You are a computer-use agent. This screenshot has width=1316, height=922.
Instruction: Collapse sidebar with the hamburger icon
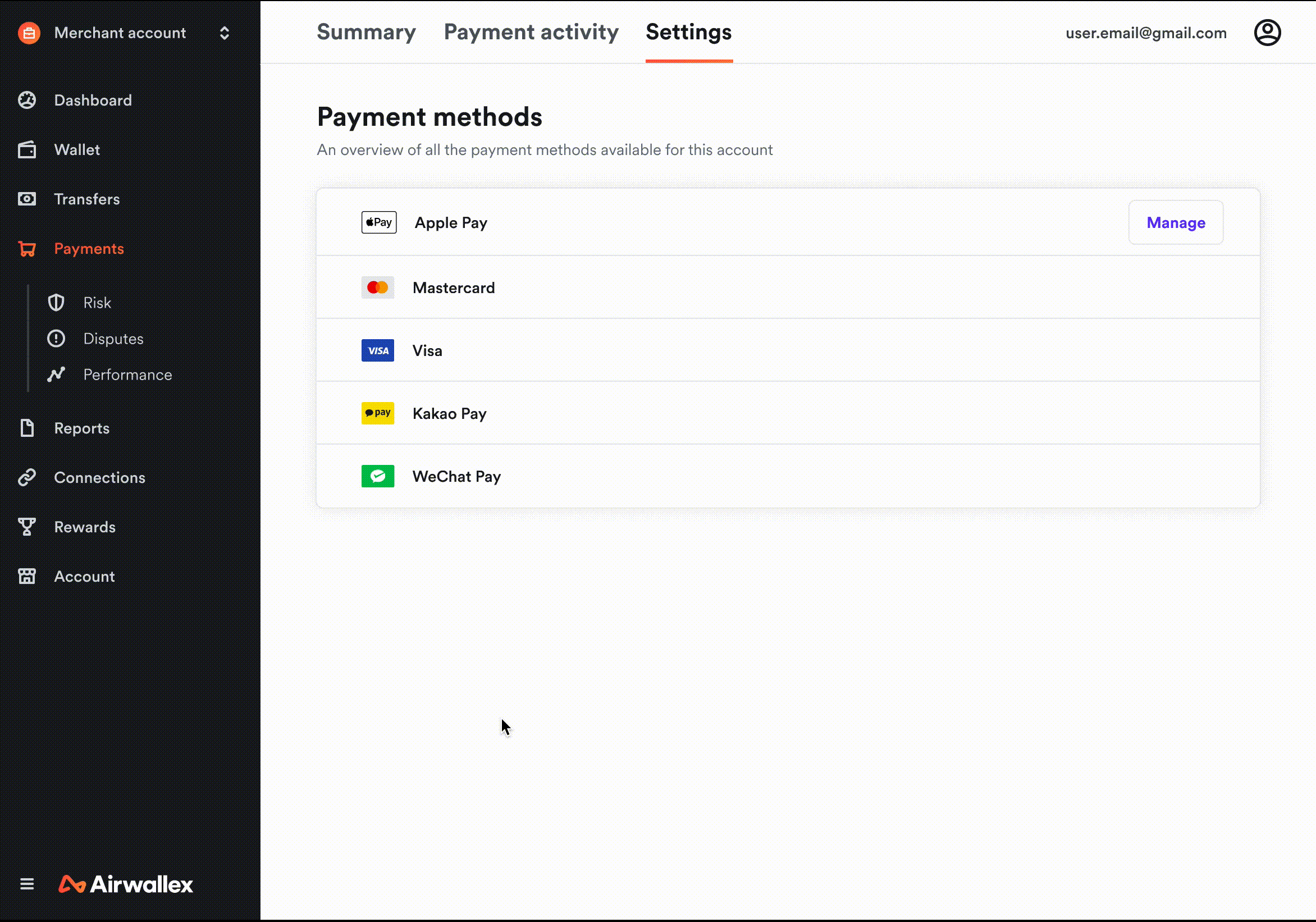27,884
